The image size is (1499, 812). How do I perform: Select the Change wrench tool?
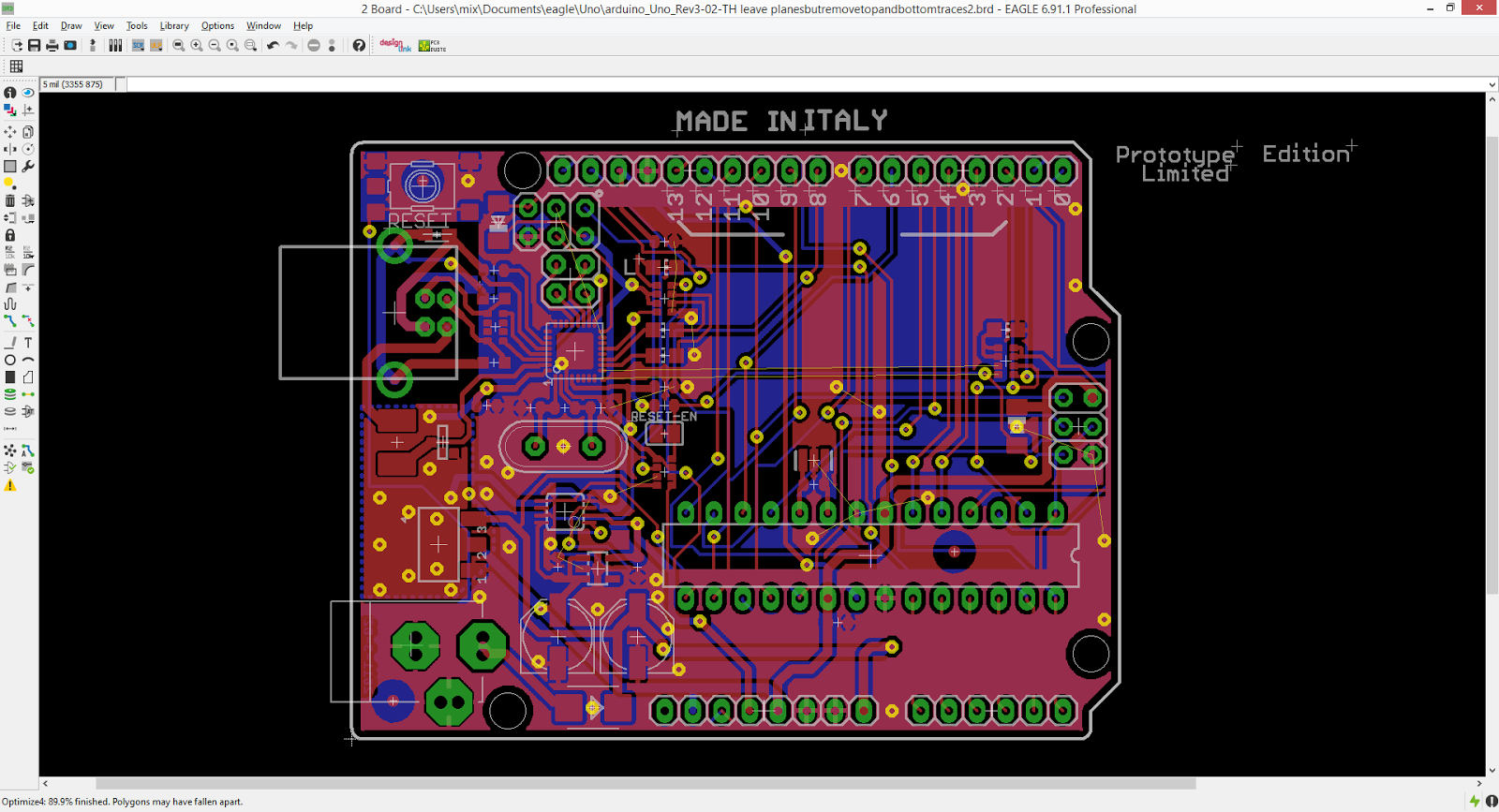coord(28,166)
